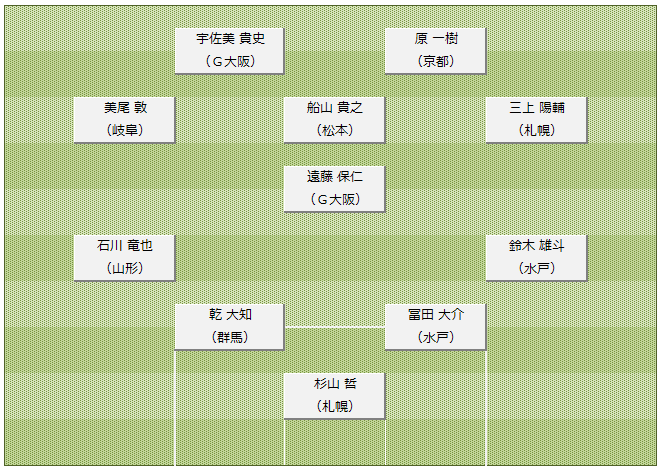Select the 冨田 大介 (水戸) player box
This screenshot has height=471, width=661.
pos(435,327)
